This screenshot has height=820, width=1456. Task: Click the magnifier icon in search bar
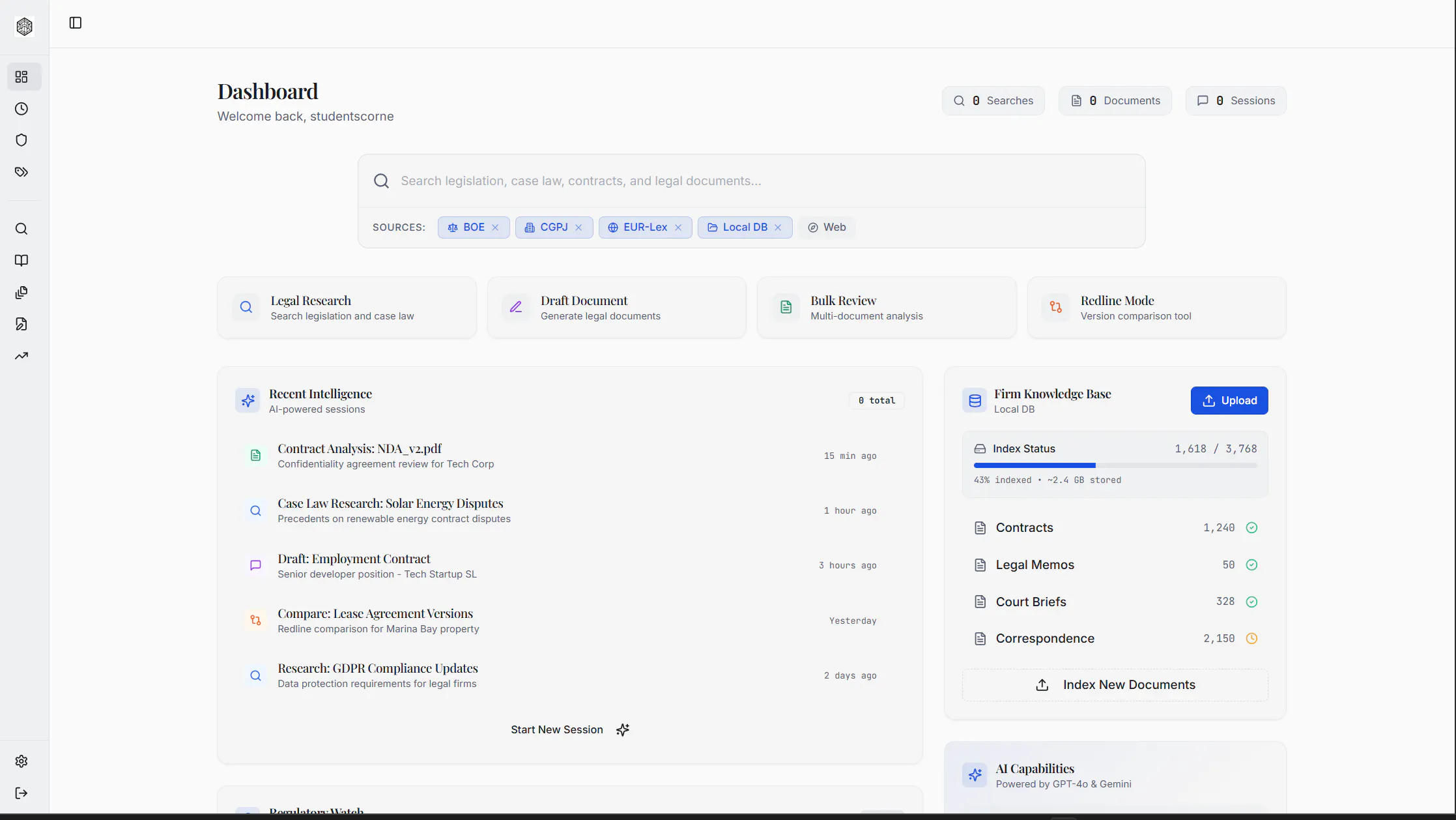[382, 181]
